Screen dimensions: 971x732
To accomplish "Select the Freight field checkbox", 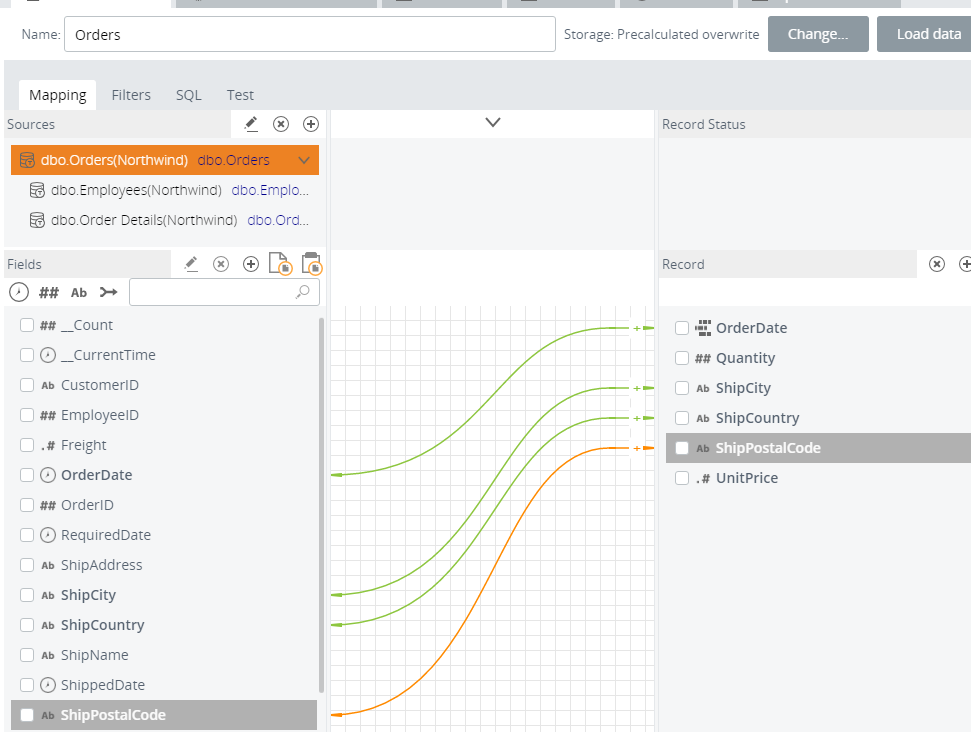I will pos(27,445).
